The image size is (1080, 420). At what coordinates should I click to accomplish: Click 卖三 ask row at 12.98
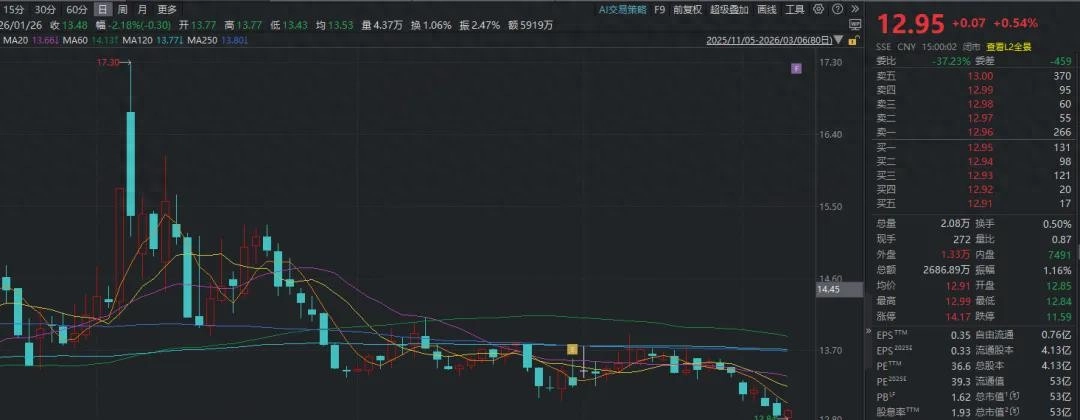click(973, 104)
